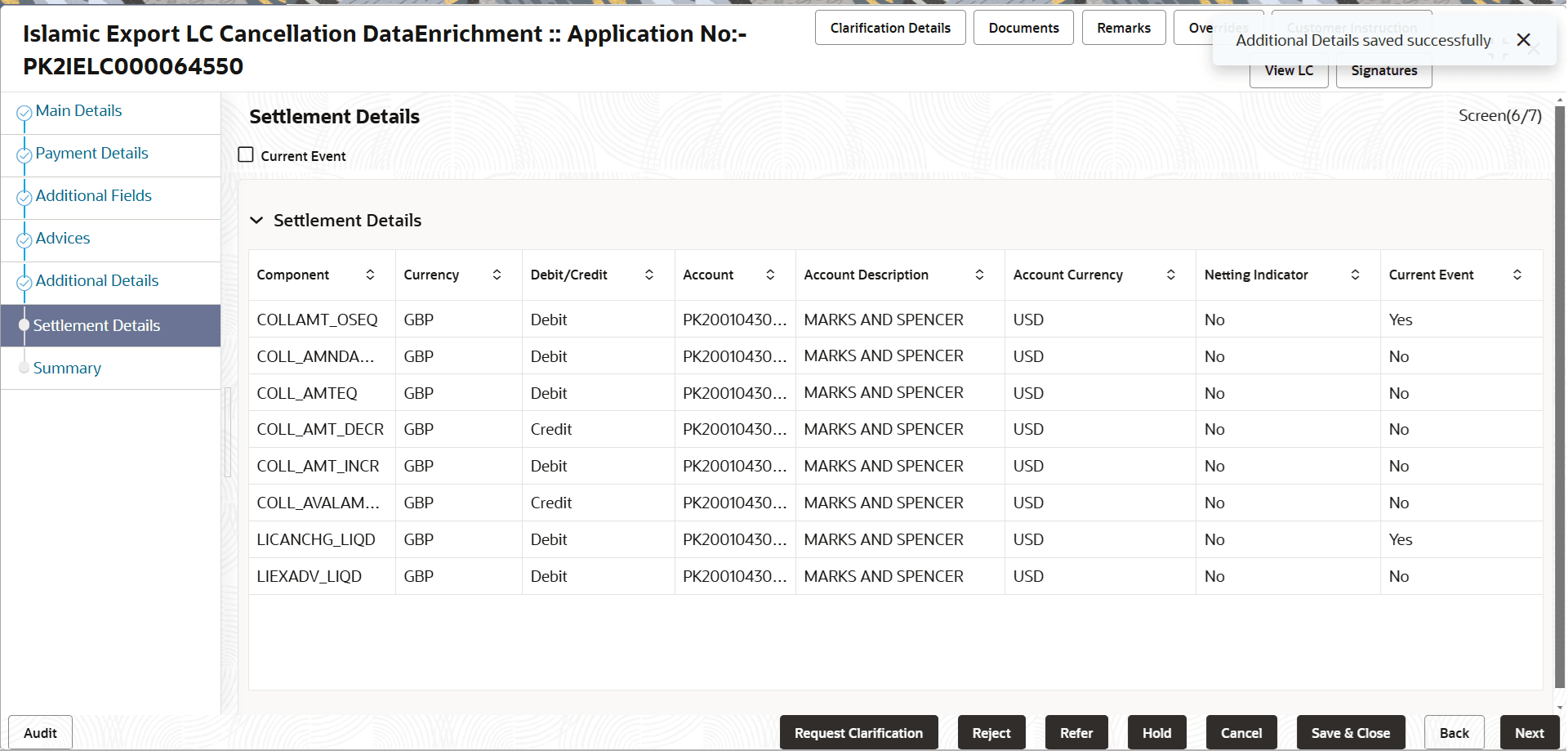Click the Cancel button
This screenshot has height=751, width=1568.
click(x=1241, y=733)
